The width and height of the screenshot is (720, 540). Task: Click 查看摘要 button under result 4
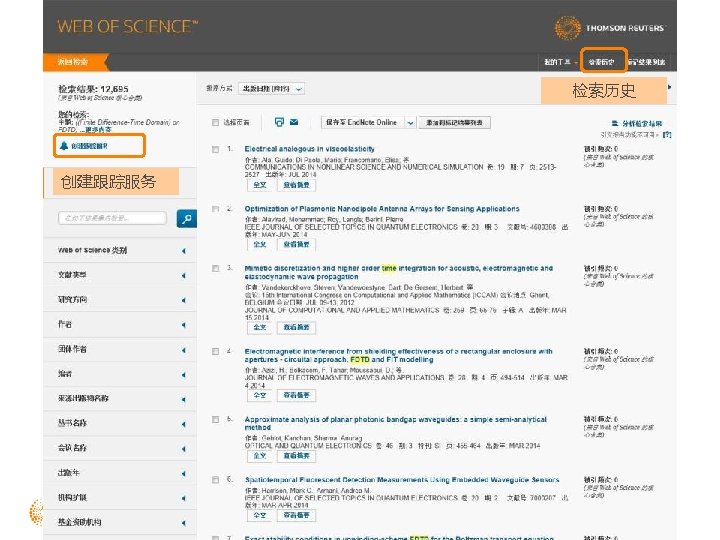coord(297,395)
